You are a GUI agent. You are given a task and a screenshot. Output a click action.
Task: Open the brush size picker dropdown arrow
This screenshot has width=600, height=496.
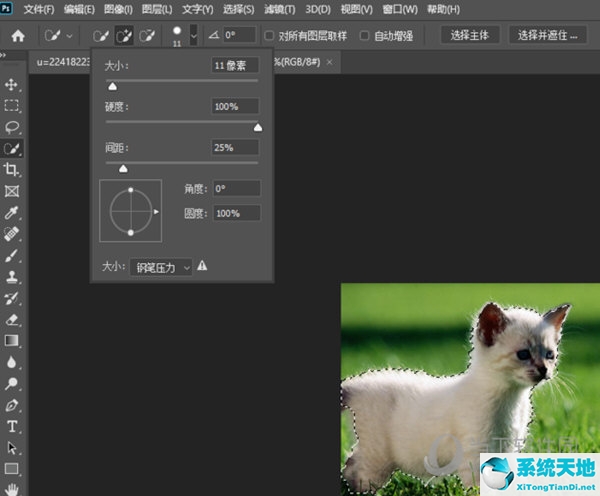click(x=193, y=35)
